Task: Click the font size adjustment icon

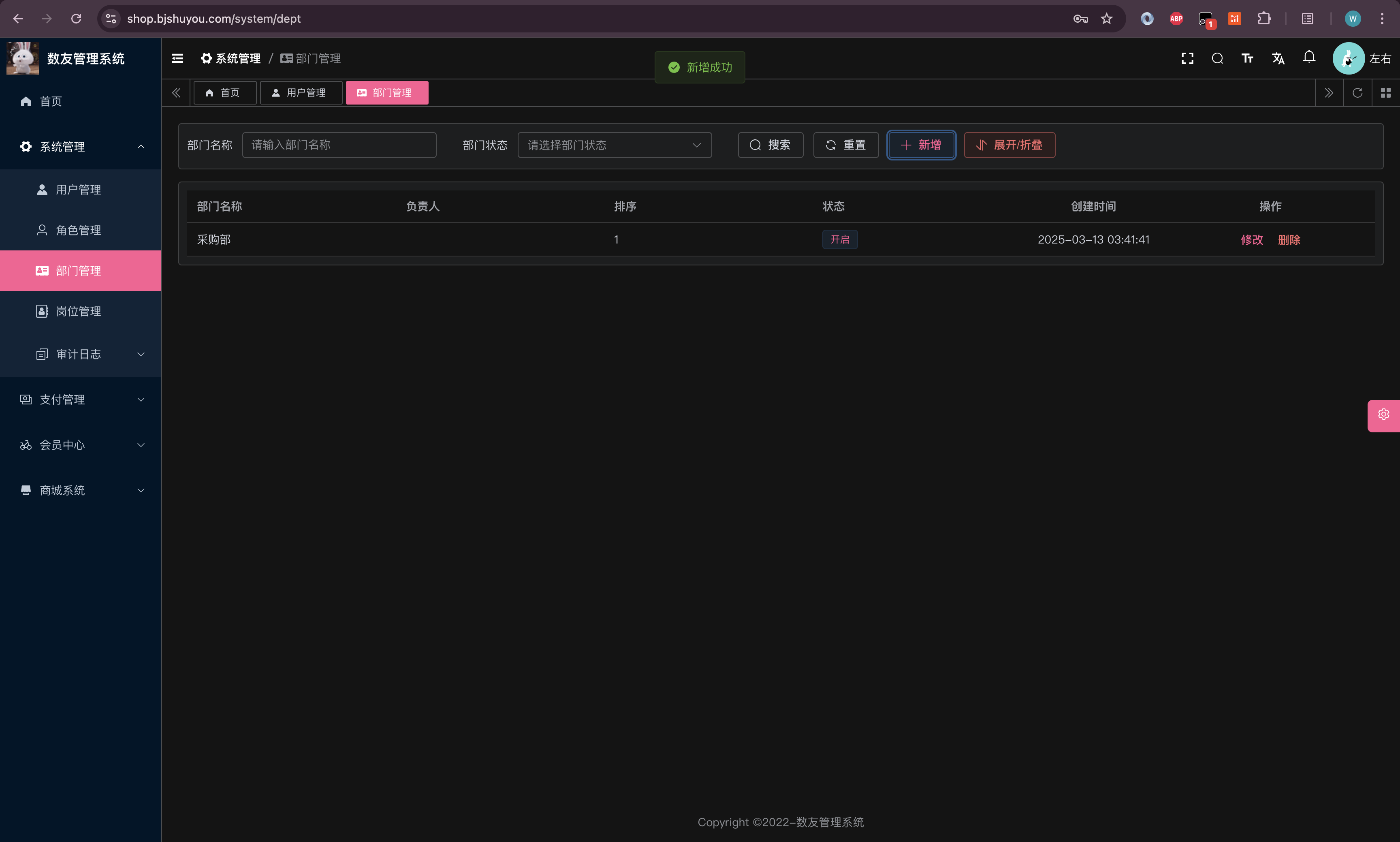Action: tap(1247, 58)
